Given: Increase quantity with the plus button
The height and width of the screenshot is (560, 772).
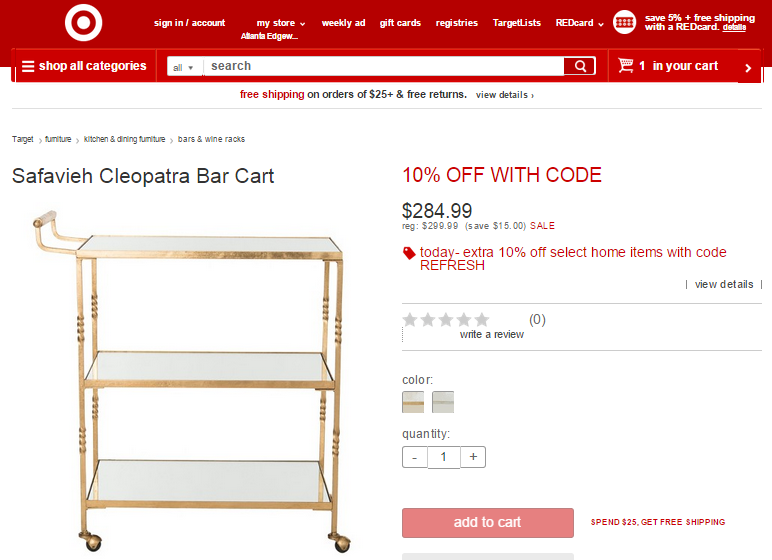Looking at the screenshot, I should [473, 457].
